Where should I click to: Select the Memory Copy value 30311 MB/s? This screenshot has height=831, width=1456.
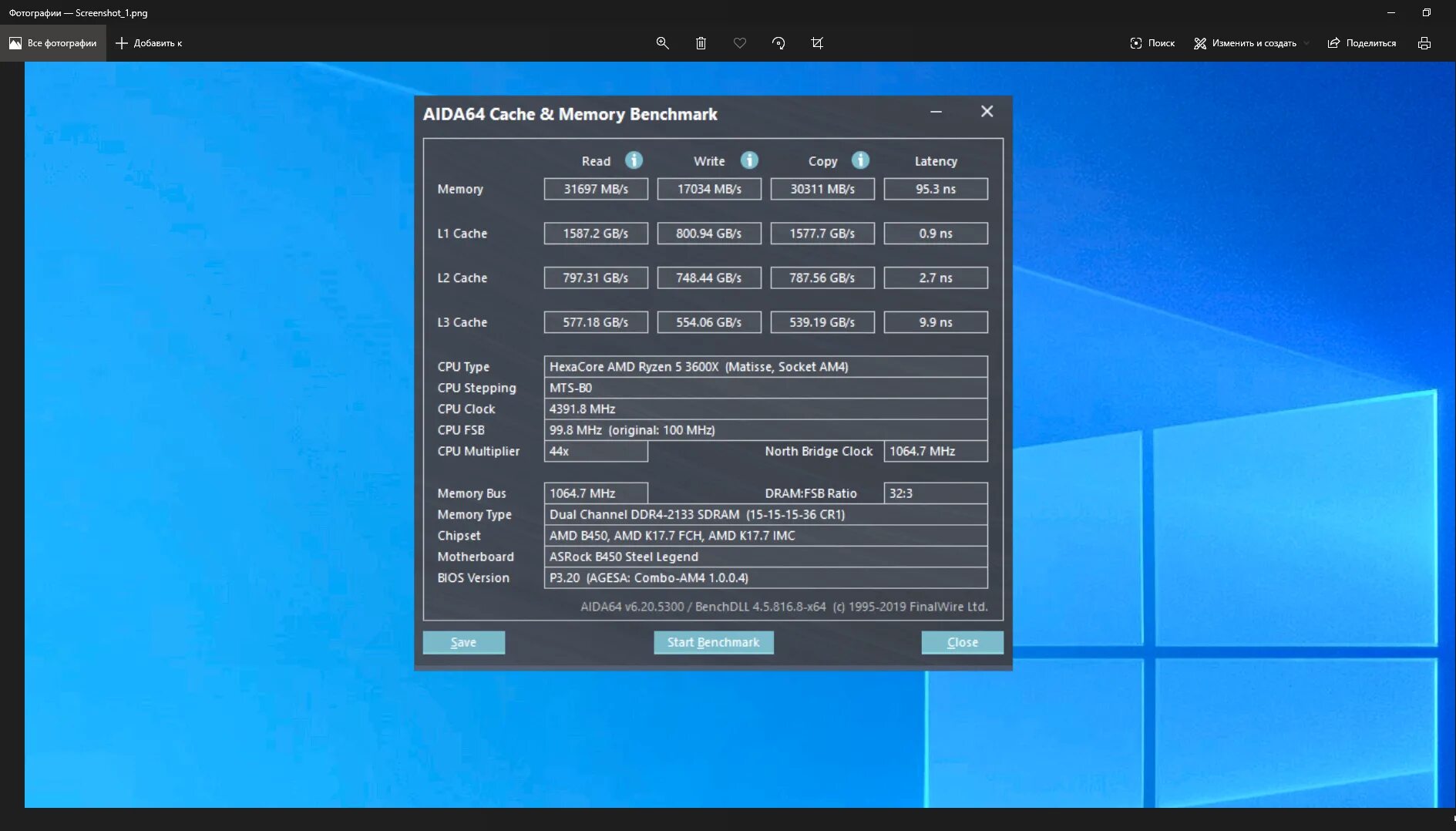click(x=822, y=189)
